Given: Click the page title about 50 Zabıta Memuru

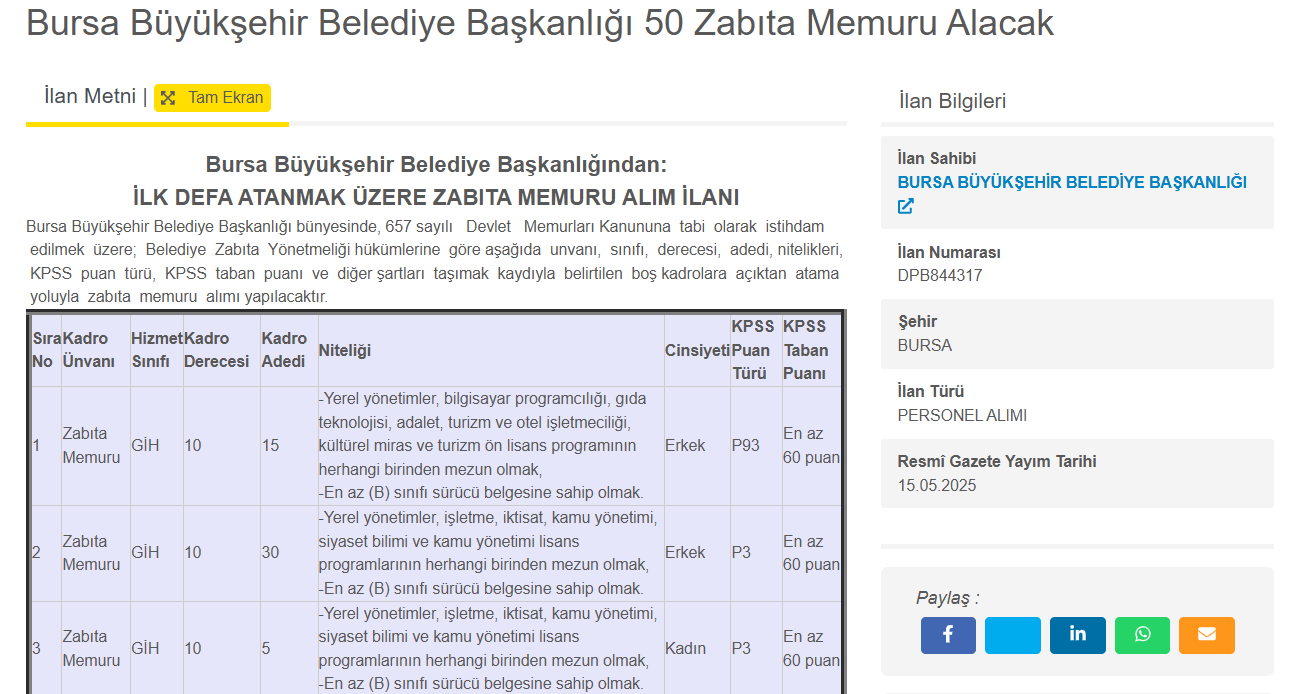Looking at the screenshot, I should click(540, 23).
